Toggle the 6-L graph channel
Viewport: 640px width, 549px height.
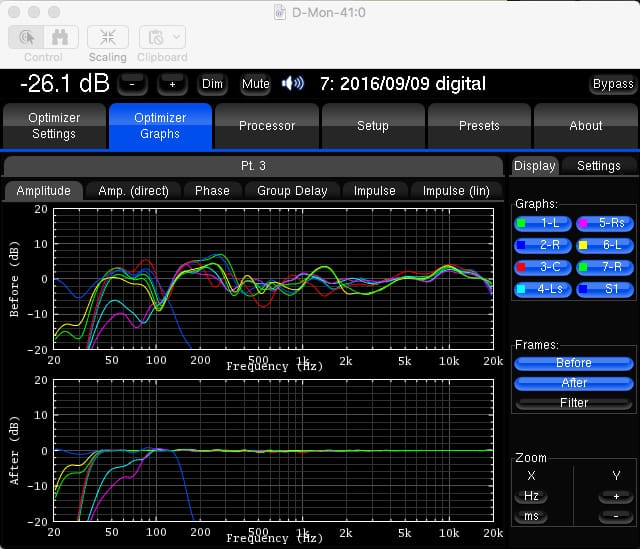pos(605,245)
